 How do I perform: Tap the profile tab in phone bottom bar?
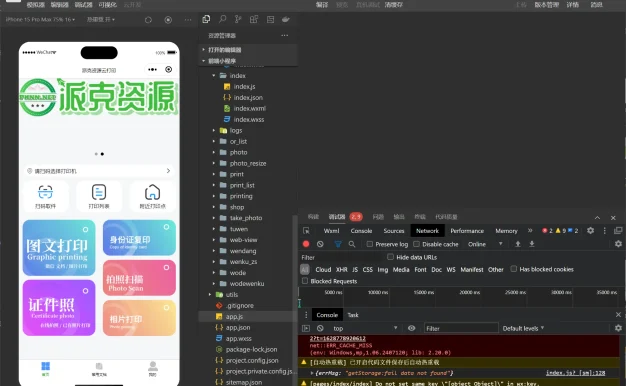[153, 368]
